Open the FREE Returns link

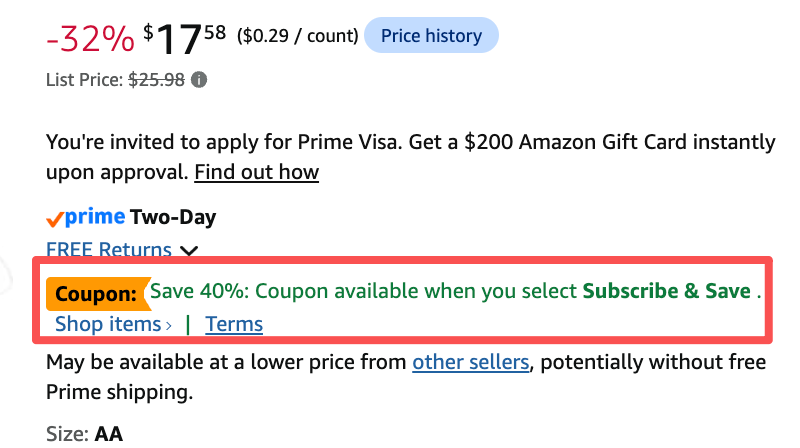[109, 249]
